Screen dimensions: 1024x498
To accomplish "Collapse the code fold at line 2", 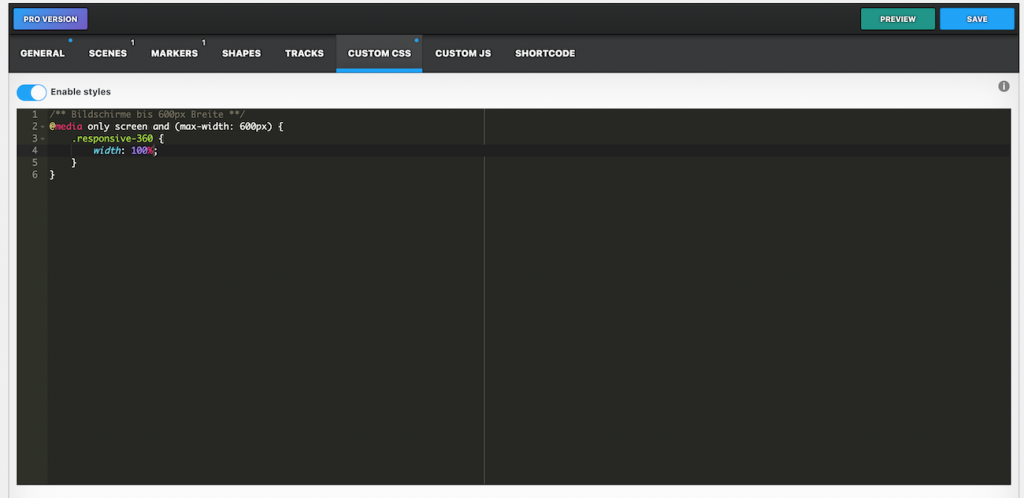I will click(42, 127).
